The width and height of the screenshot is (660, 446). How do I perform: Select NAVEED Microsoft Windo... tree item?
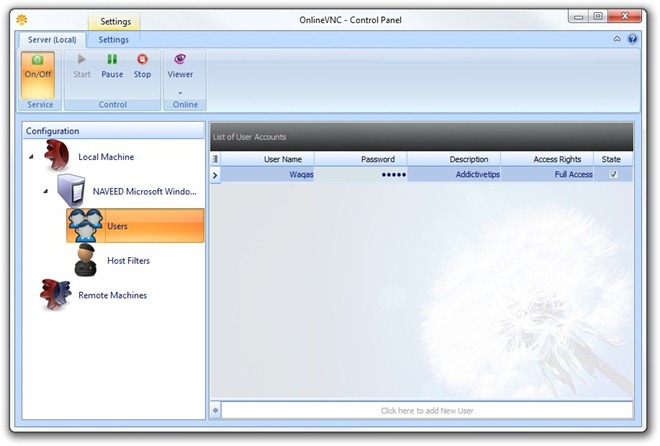[x=144, y=191]
